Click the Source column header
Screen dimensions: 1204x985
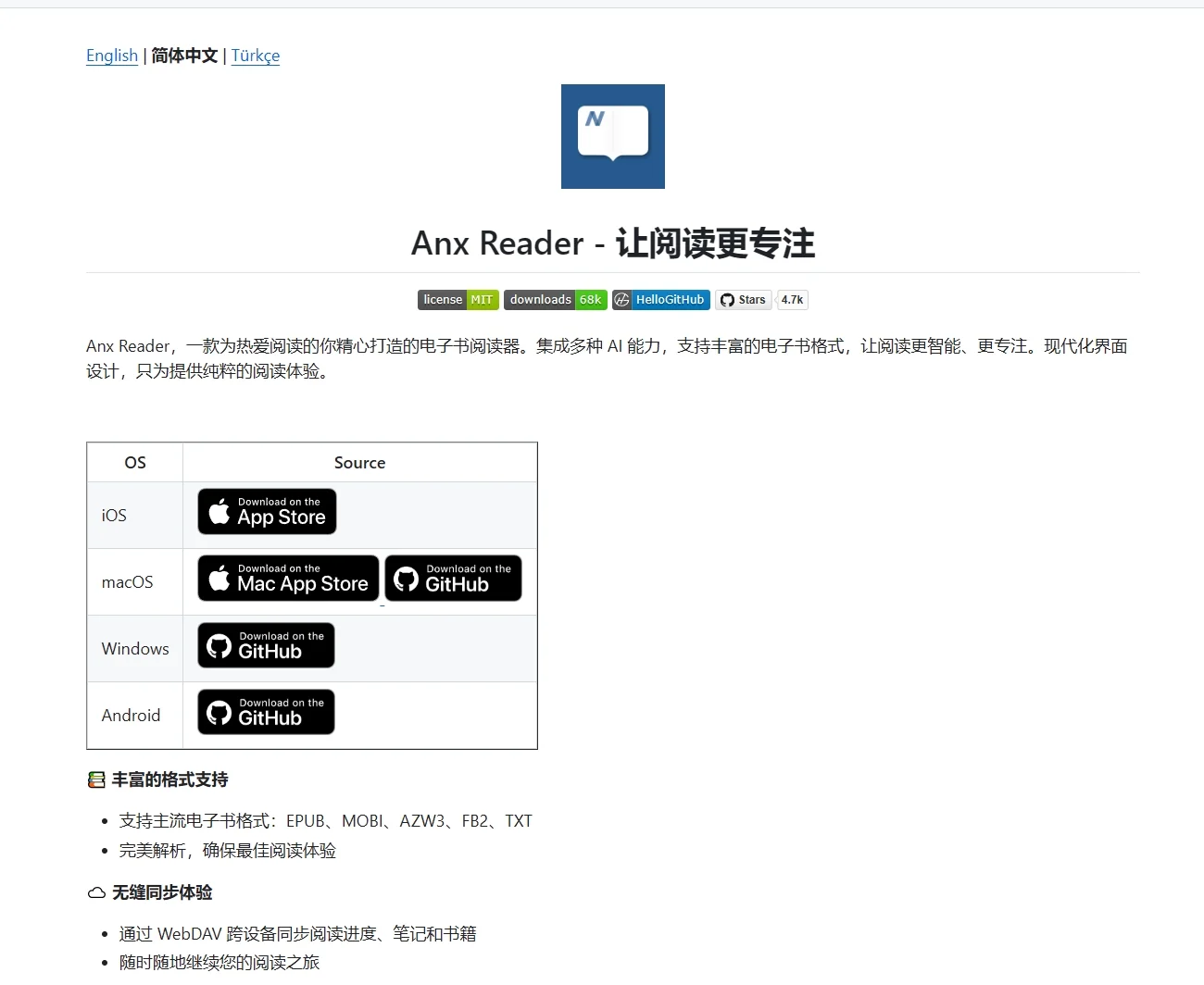(360, 462)
